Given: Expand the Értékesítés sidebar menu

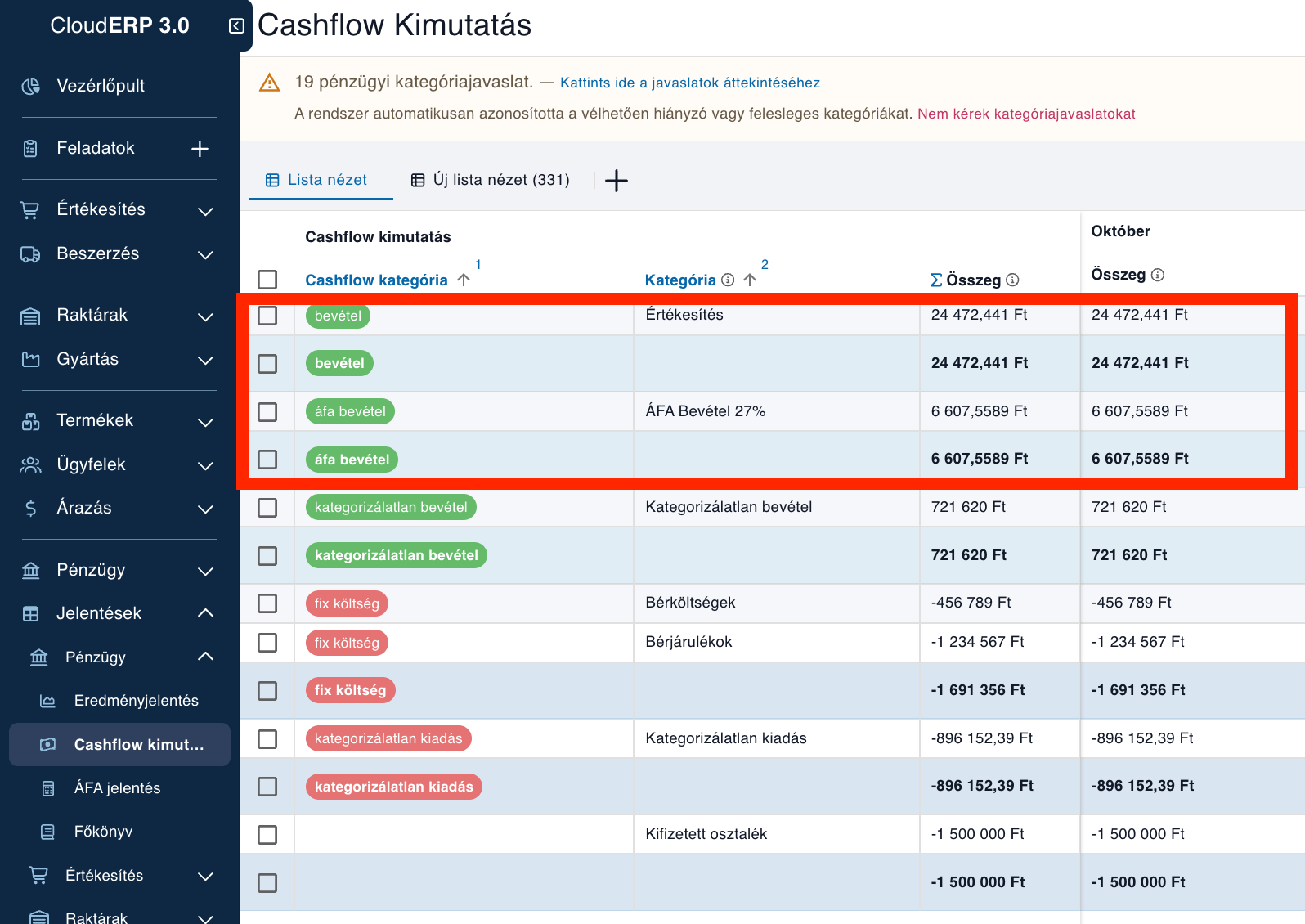Looking at the screenshot, I should [x=205, y=211].
